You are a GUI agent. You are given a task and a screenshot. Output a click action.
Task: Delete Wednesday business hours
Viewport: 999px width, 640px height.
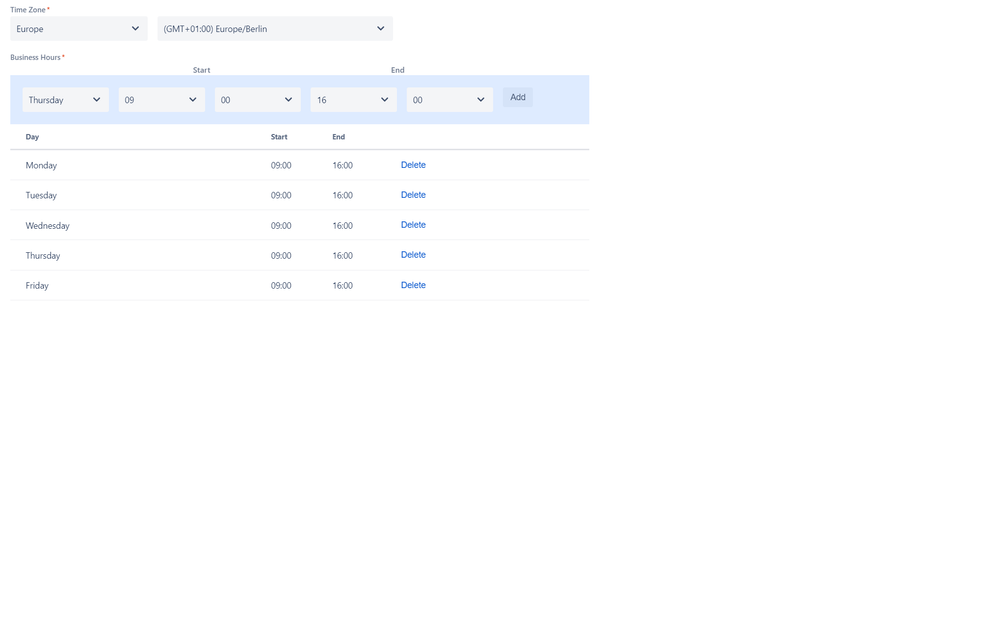pyautogui.click(x=413, y=224)
